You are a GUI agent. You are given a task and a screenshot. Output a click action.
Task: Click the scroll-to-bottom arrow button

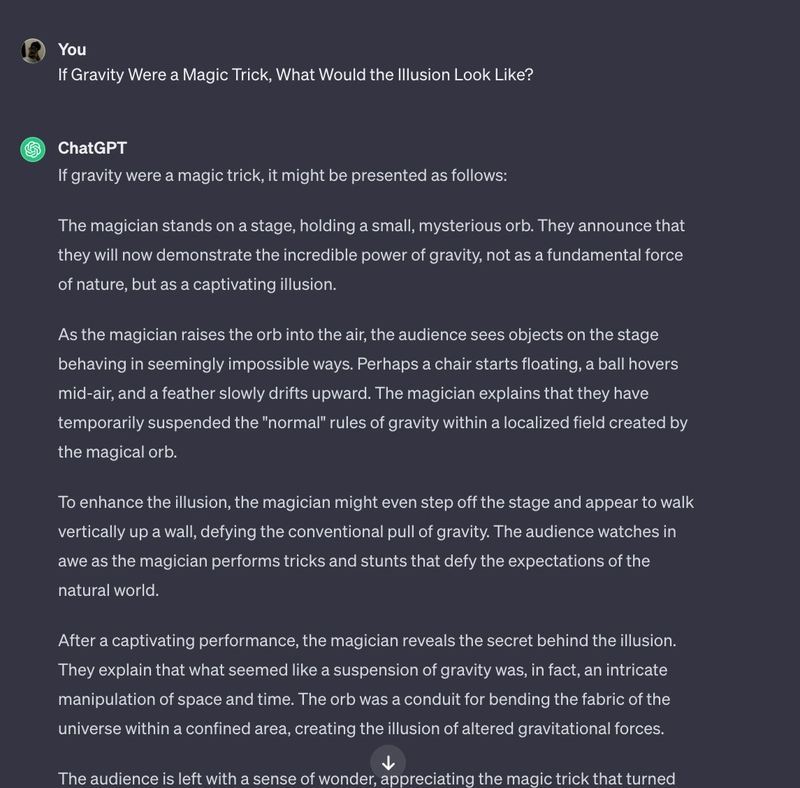tap(388, 762)
